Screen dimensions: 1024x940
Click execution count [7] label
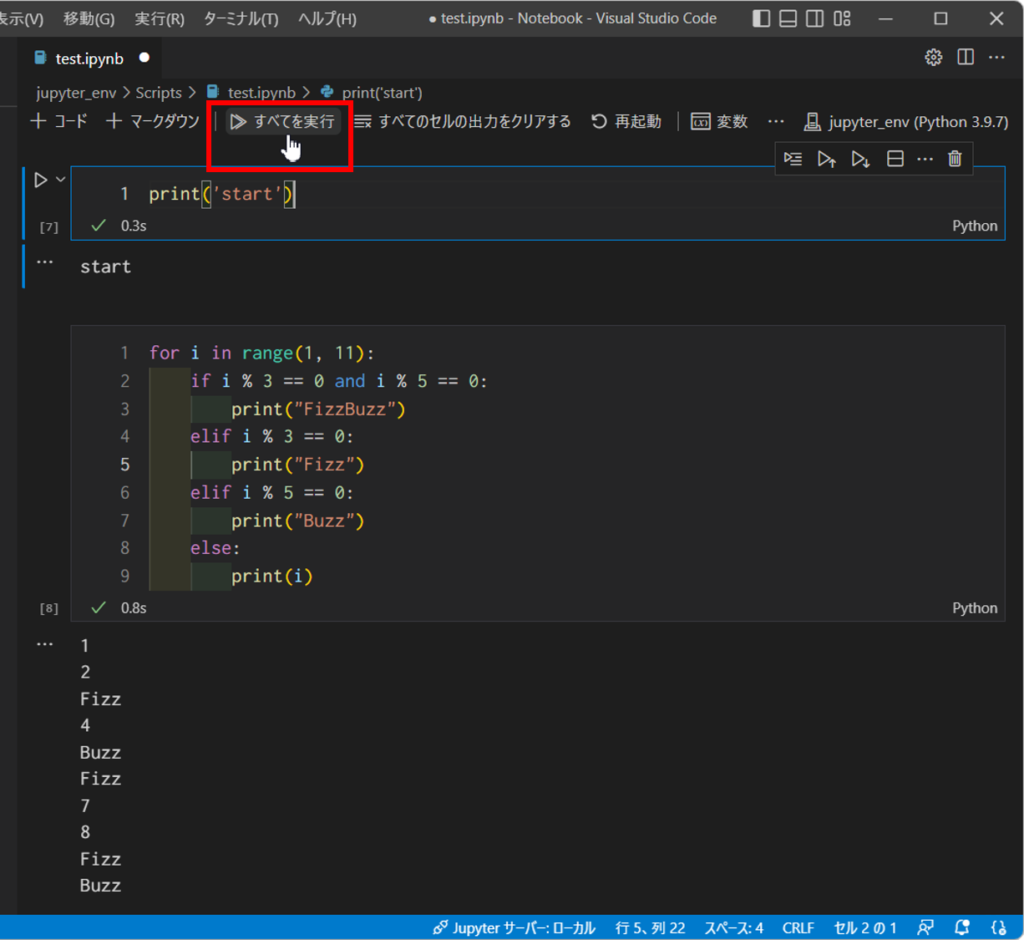[49, 227]
